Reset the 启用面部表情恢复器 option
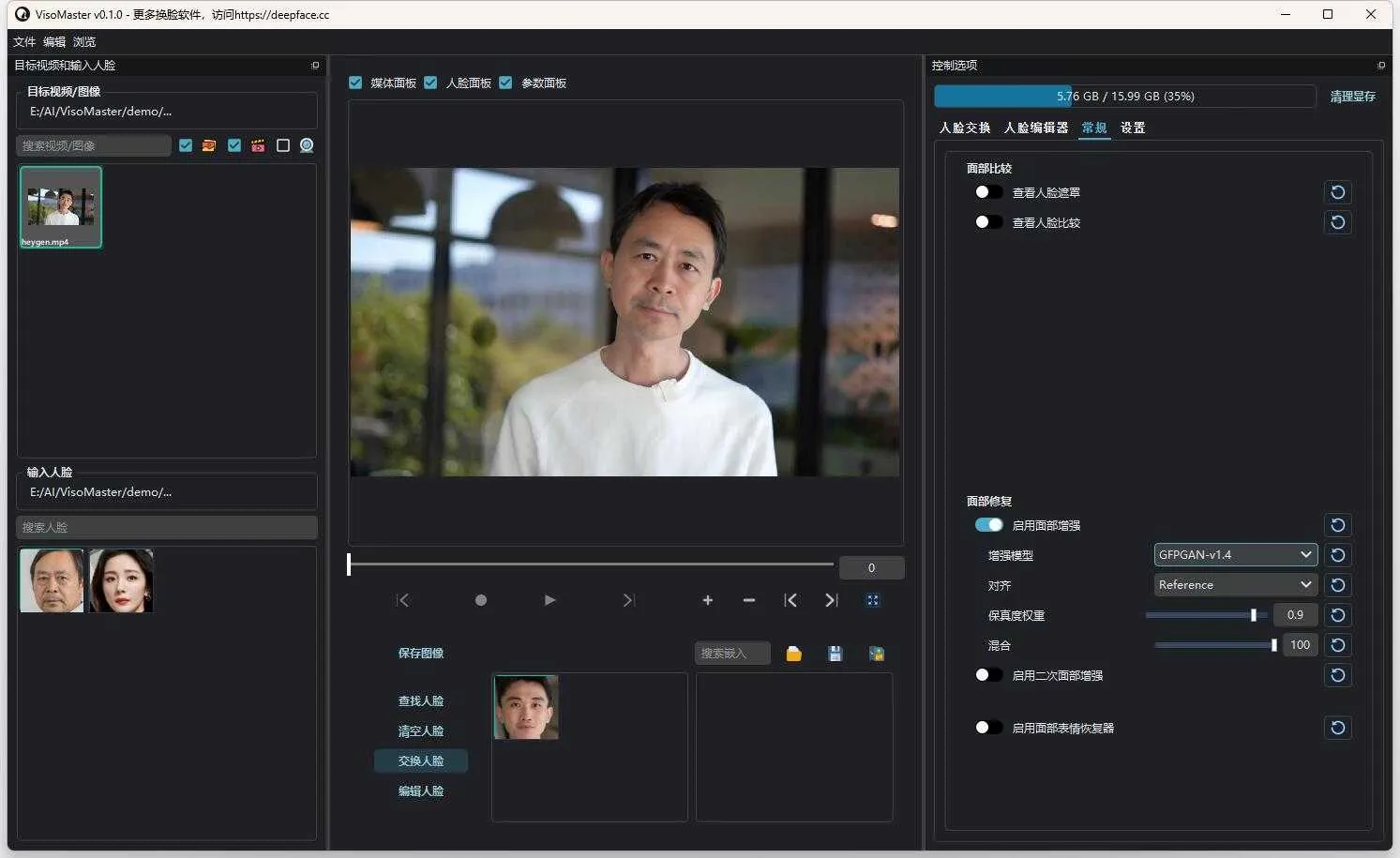This screenshot has height=858, width=1400. [x=1338, y=728]
